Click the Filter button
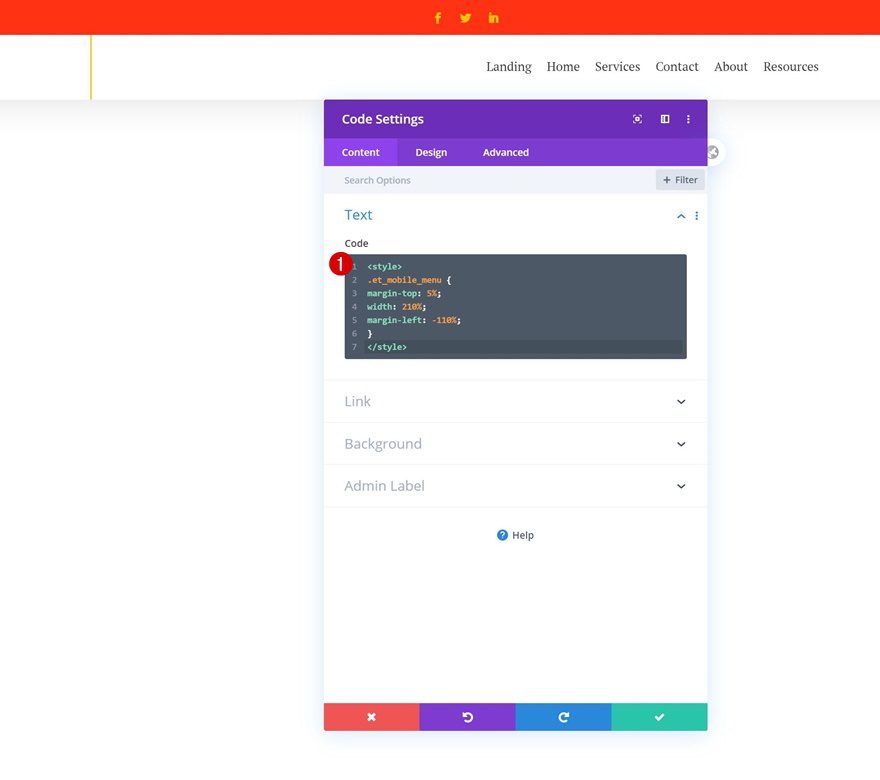The width and height of the screenshot is (880, 780). point(679,179)
